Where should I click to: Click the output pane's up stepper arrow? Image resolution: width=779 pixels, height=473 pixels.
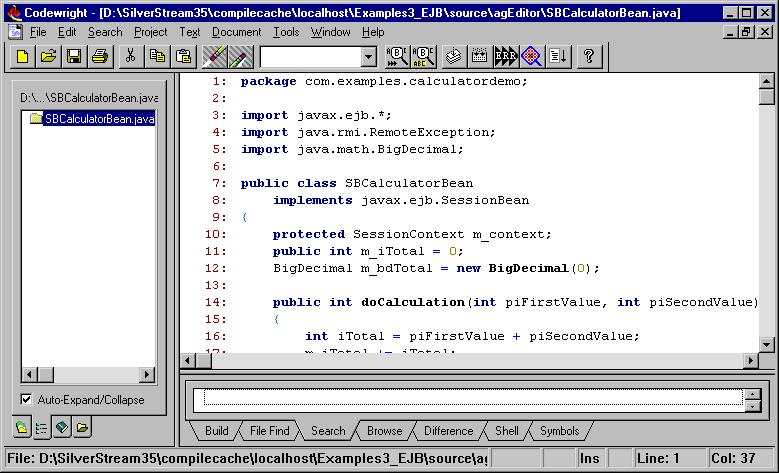coord(753,394)
